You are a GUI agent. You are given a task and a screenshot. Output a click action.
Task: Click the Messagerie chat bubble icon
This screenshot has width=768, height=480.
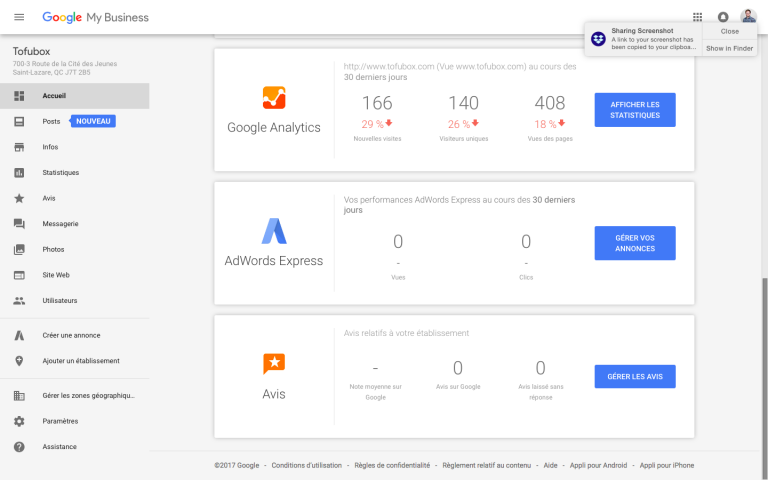[19, 224]
